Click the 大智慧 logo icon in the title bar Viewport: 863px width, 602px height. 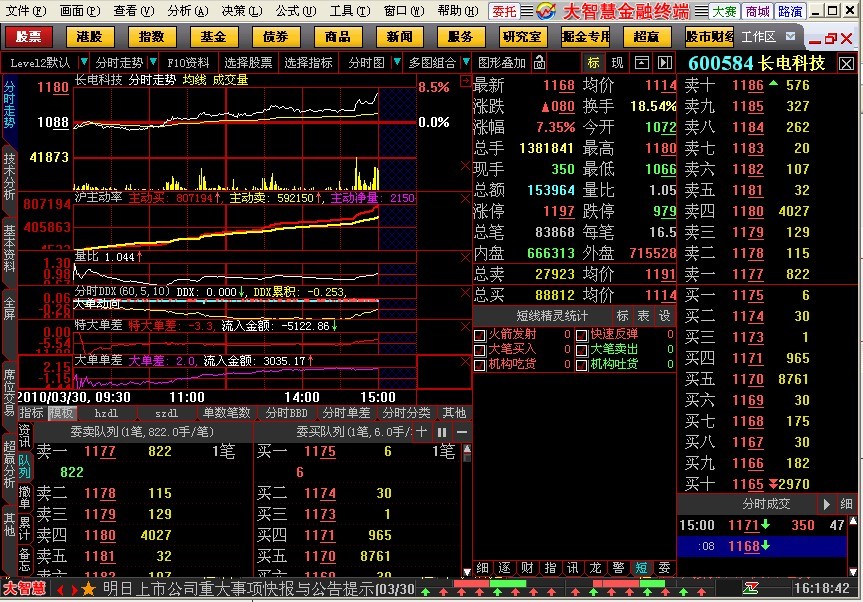pos(547,10)
